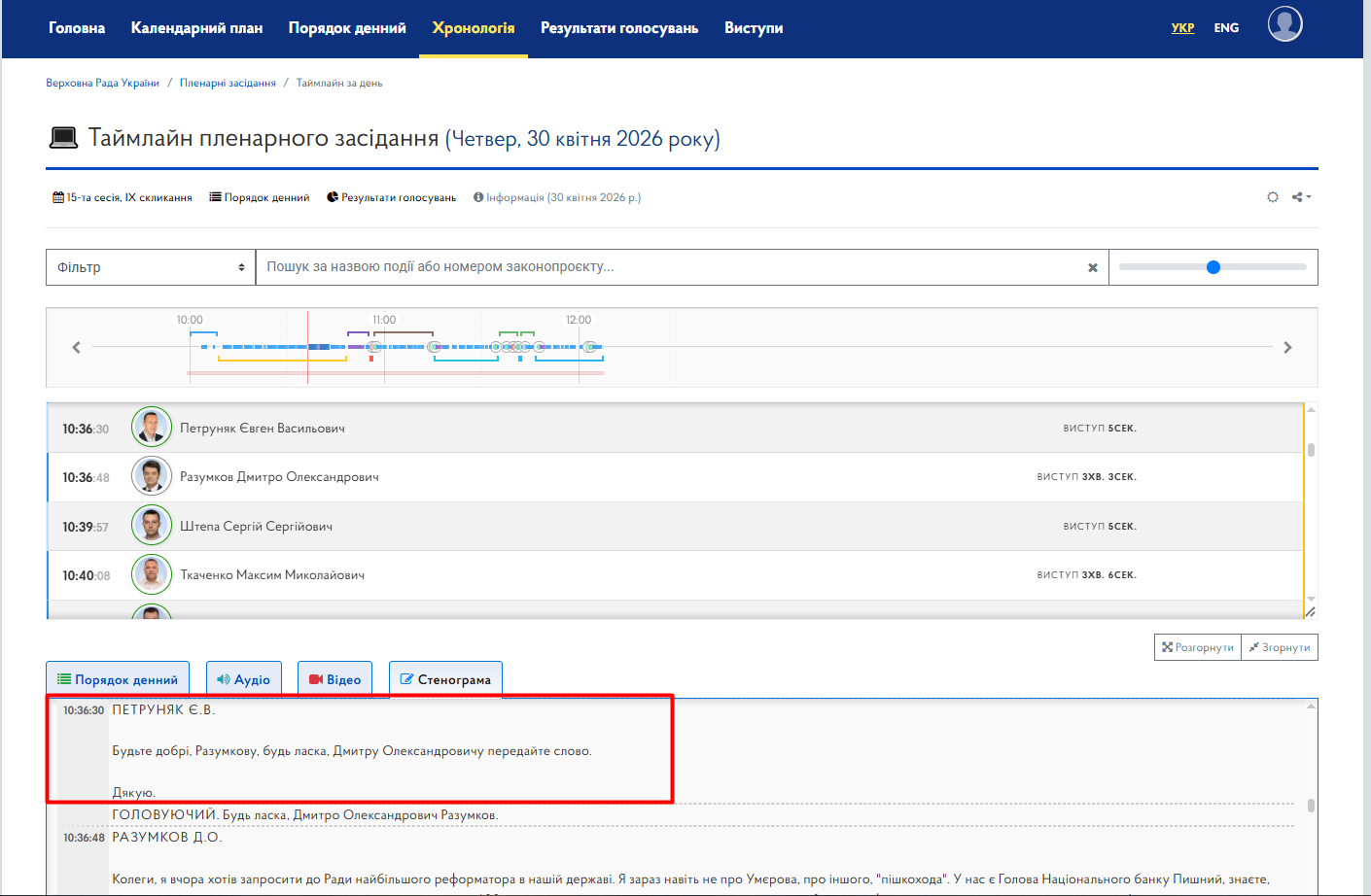Switch to Аудіо tab

243,679
